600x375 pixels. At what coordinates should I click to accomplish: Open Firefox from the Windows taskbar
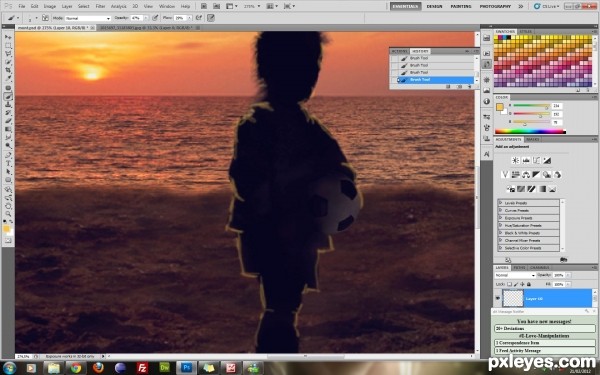click(98, 368)
